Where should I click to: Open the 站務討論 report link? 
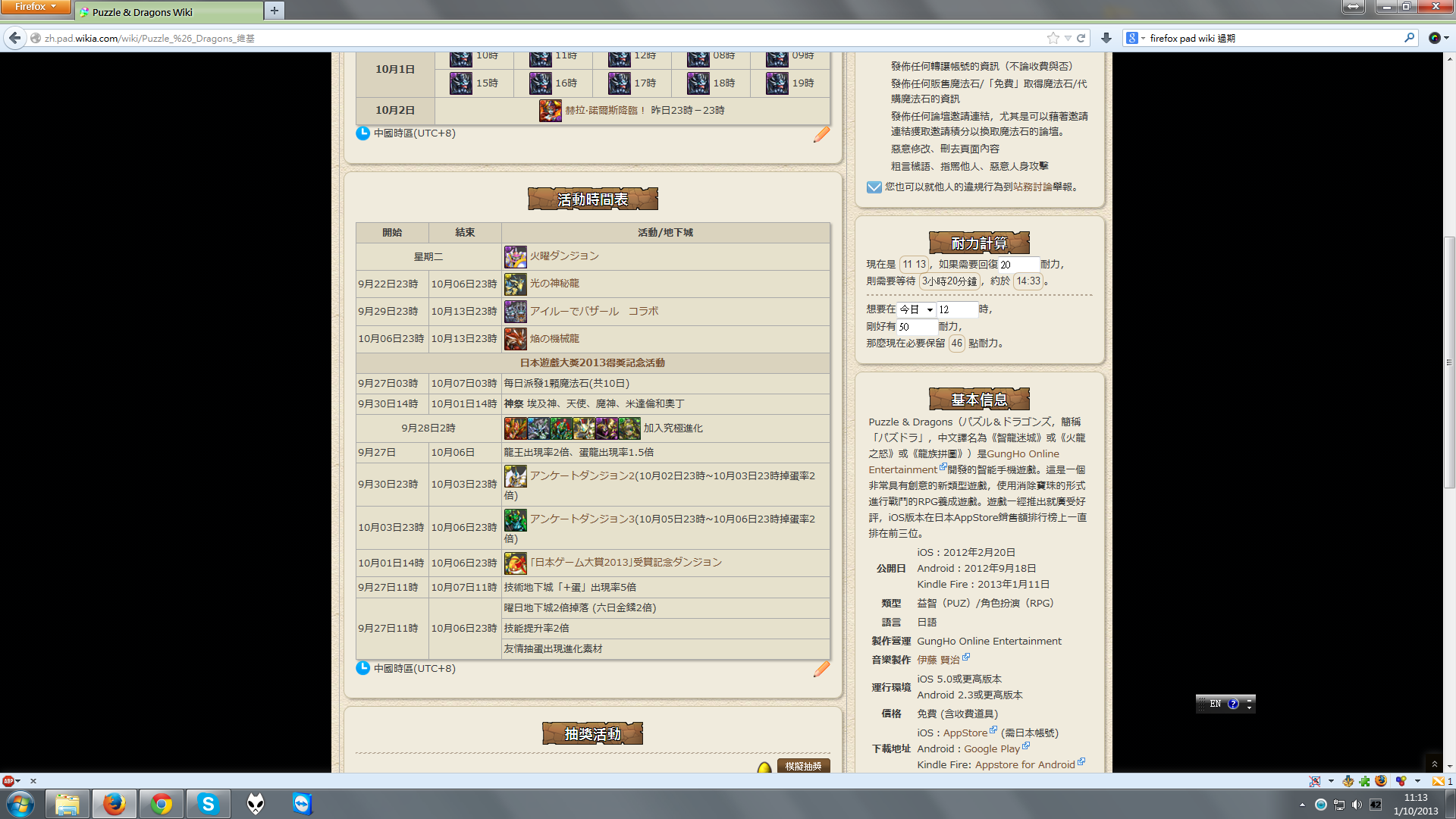pos(1034,187)
